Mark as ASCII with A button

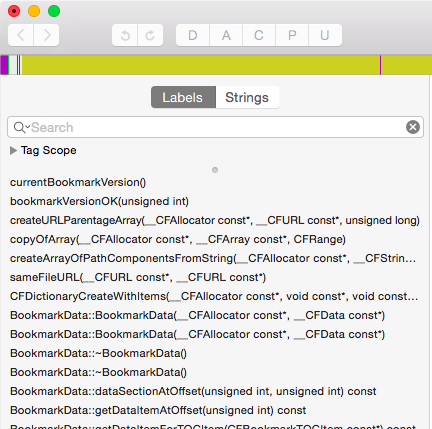[226, 35]
